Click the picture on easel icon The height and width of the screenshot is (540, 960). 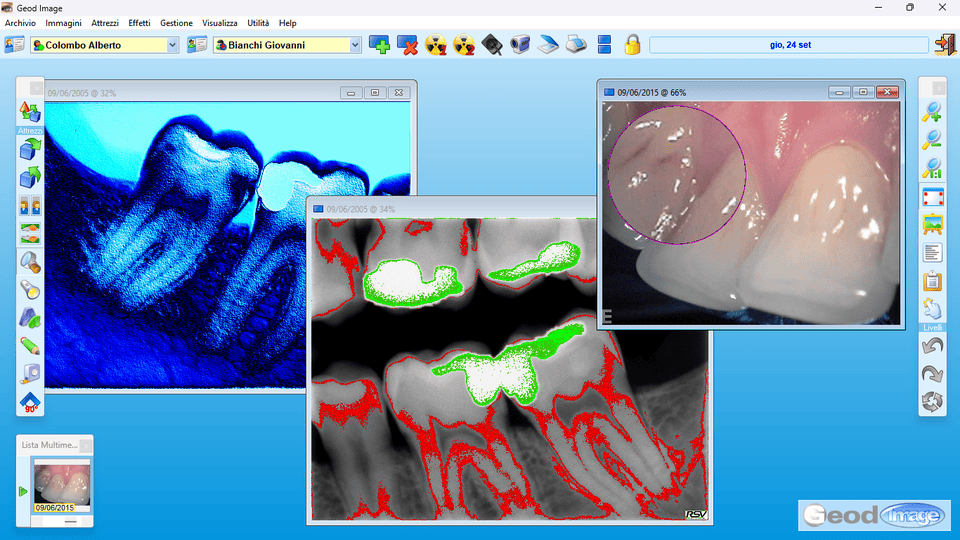(932, 225)
